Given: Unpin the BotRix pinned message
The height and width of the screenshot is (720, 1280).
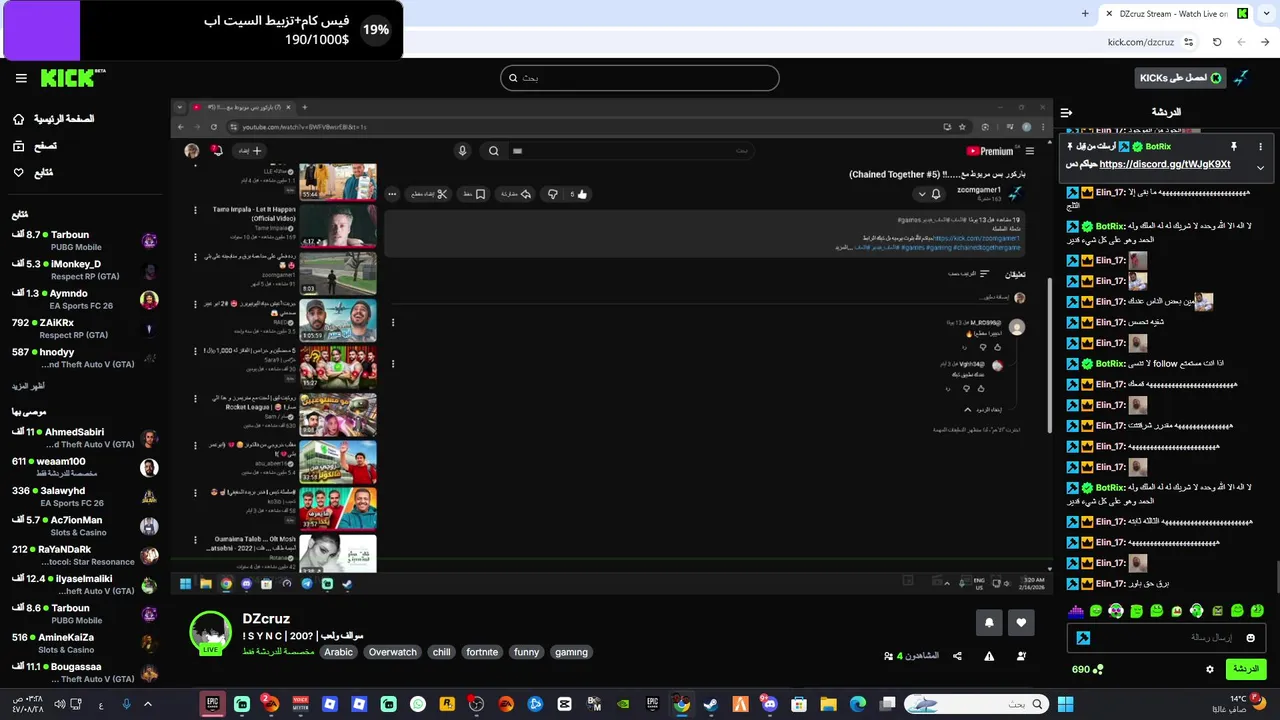Looking at the screenshot, I should coord(1234,147).
